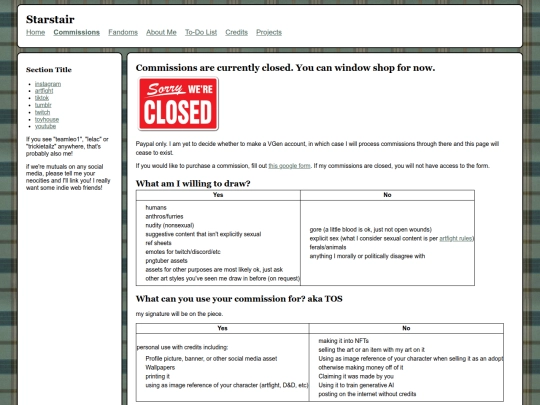
Task: Open the youtube sidebar link
Action: pyautogui.click(x=45, y=126)
